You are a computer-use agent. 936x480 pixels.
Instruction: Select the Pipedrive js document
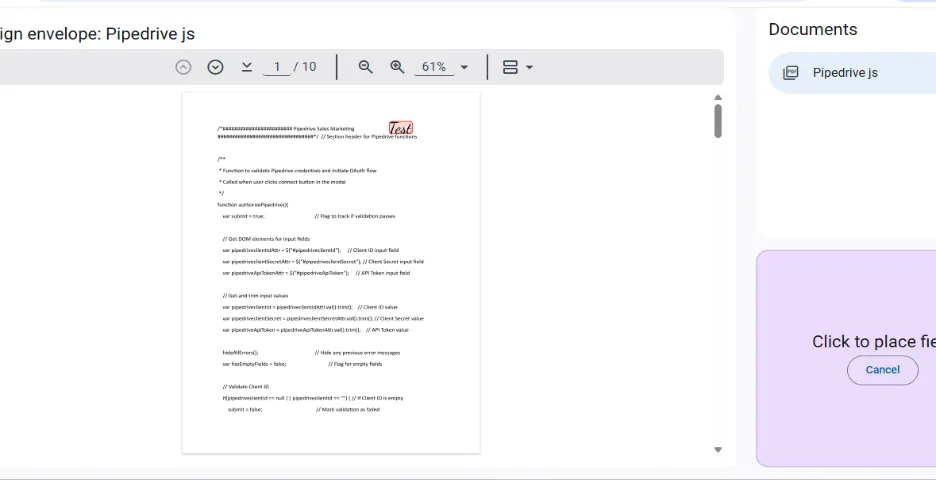tap(852, 73)
